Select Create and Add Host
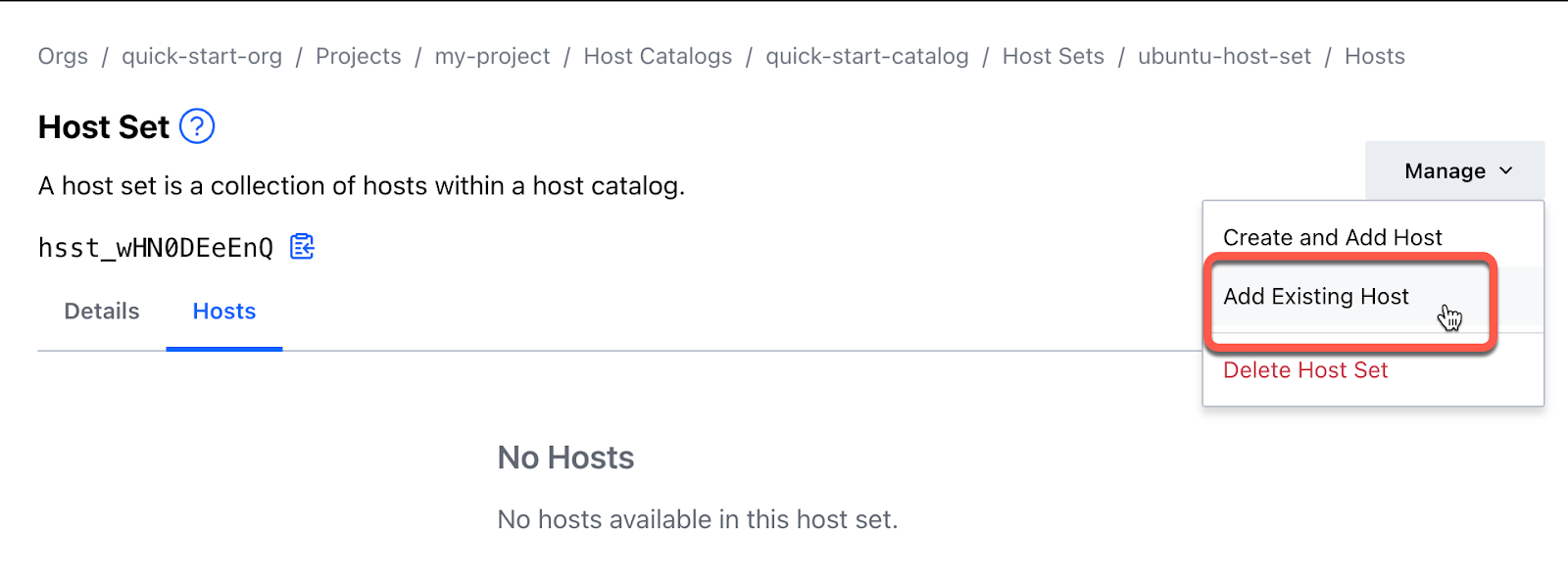1568x579 pixels. click(x=1332, y=236)
